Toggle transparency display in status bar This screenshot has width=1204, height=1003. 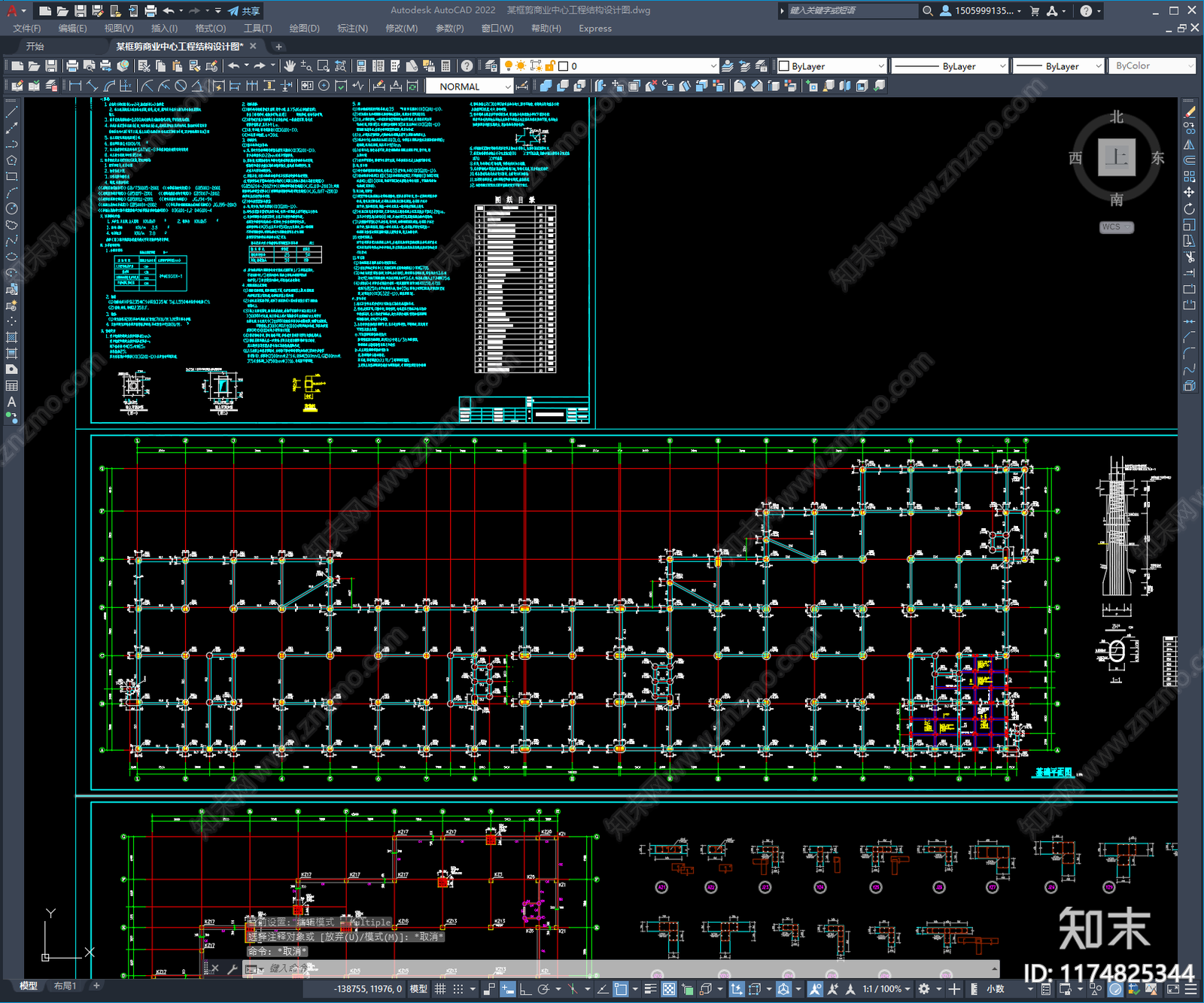point(668,989)
